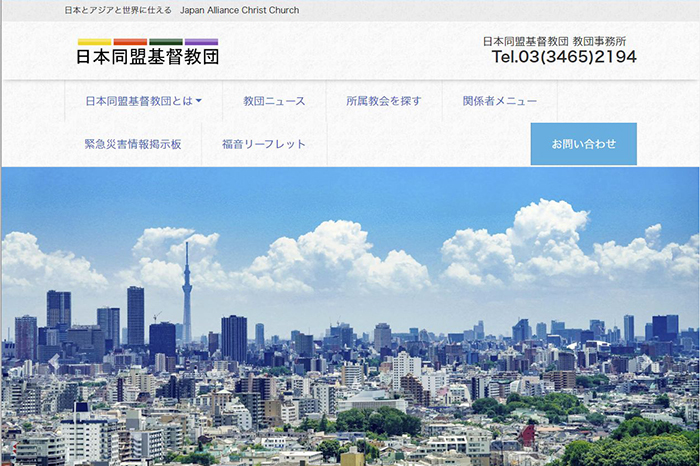This screenshot has width=700, height=466.
Task: Click the お問い合わせ contact button
Action: tap(583, 144)
